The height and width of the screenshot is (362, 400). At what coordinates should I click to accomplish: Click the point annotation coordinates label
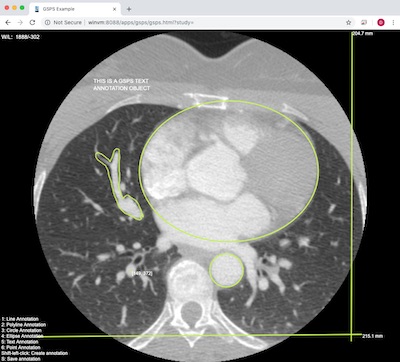click(x=142, y=273)
